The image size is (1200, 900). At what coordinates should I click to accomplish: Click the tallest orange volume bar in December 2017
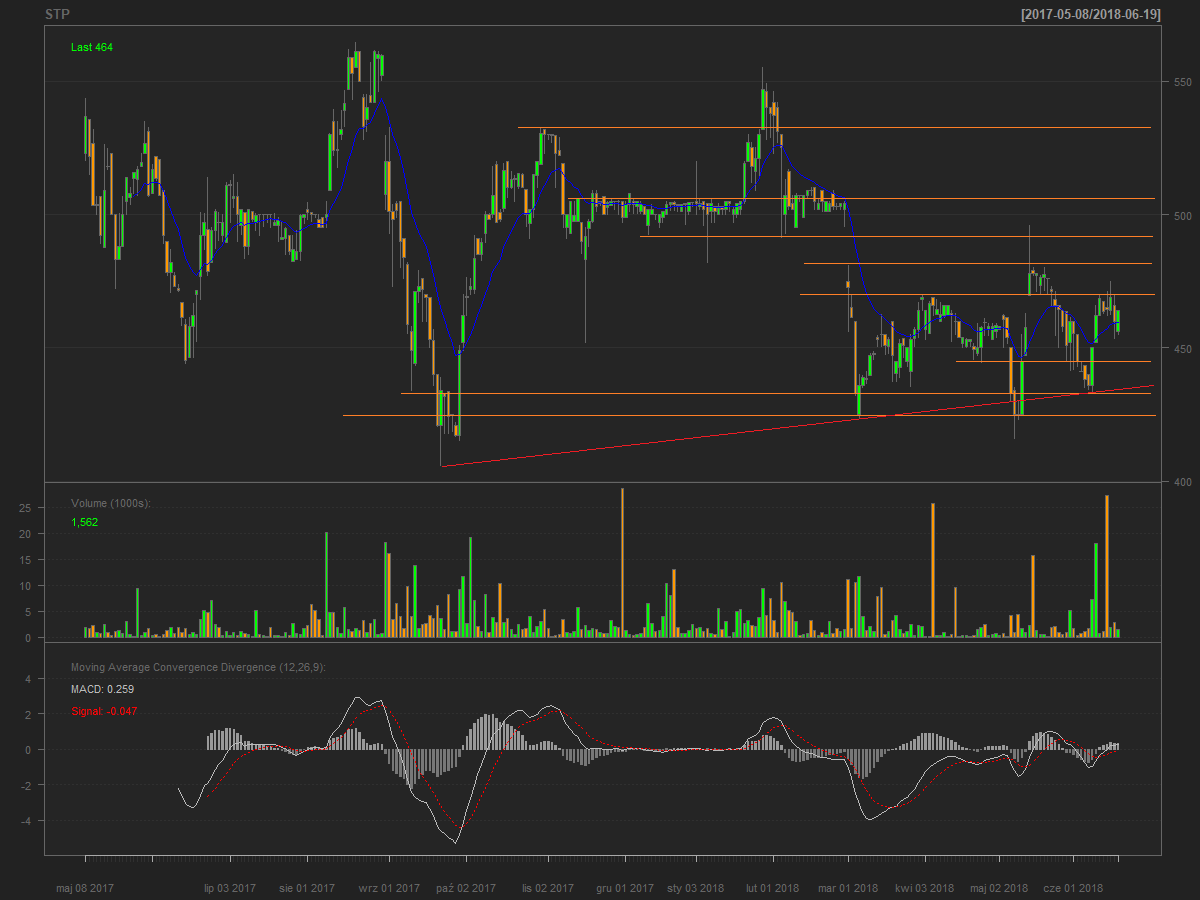(622, 563)
